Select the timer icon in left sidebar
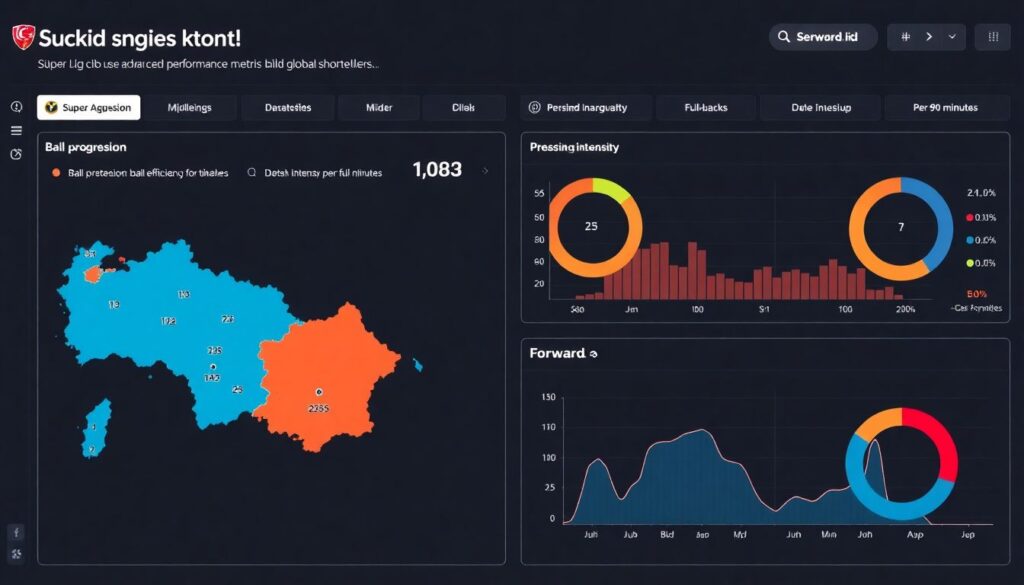1024x585 pixels. point(16,153)
